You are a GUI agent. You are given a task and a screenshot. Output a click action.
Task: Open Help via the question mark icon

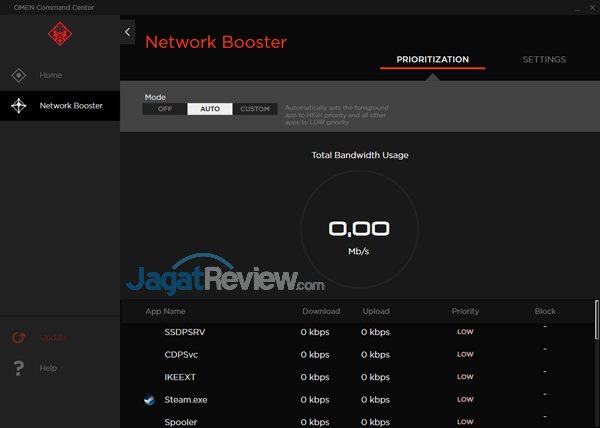coord(18,368)
